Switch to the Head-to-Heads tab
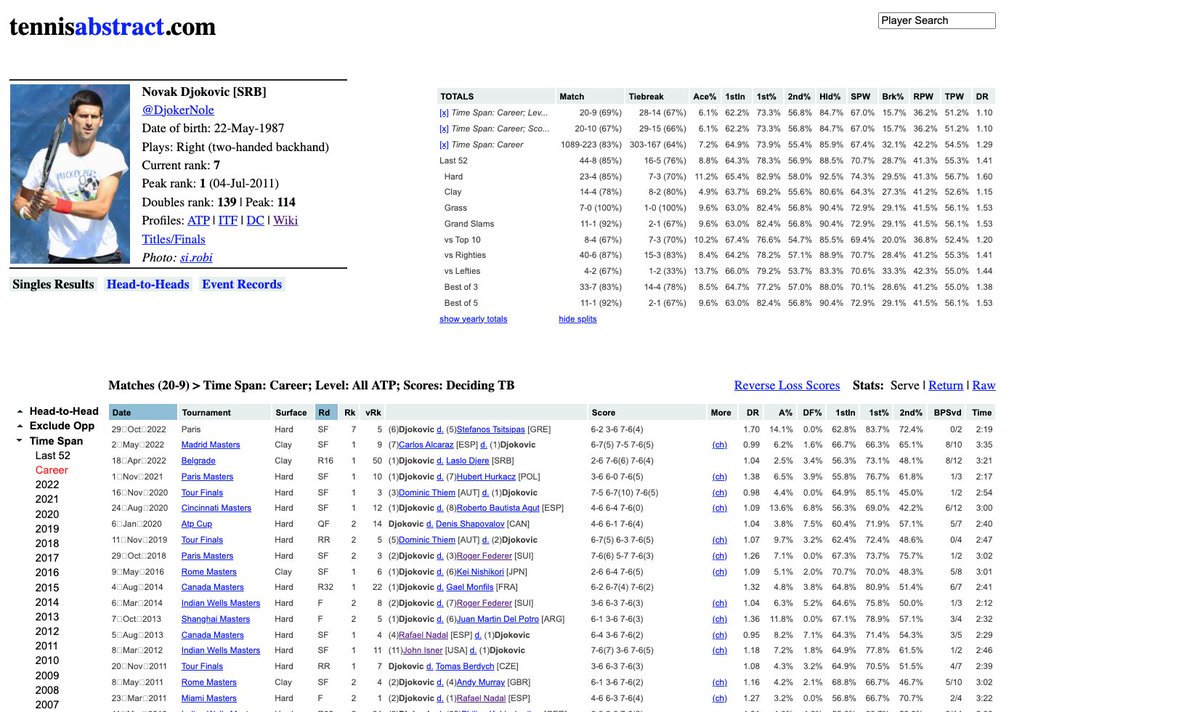 (148, 285)
